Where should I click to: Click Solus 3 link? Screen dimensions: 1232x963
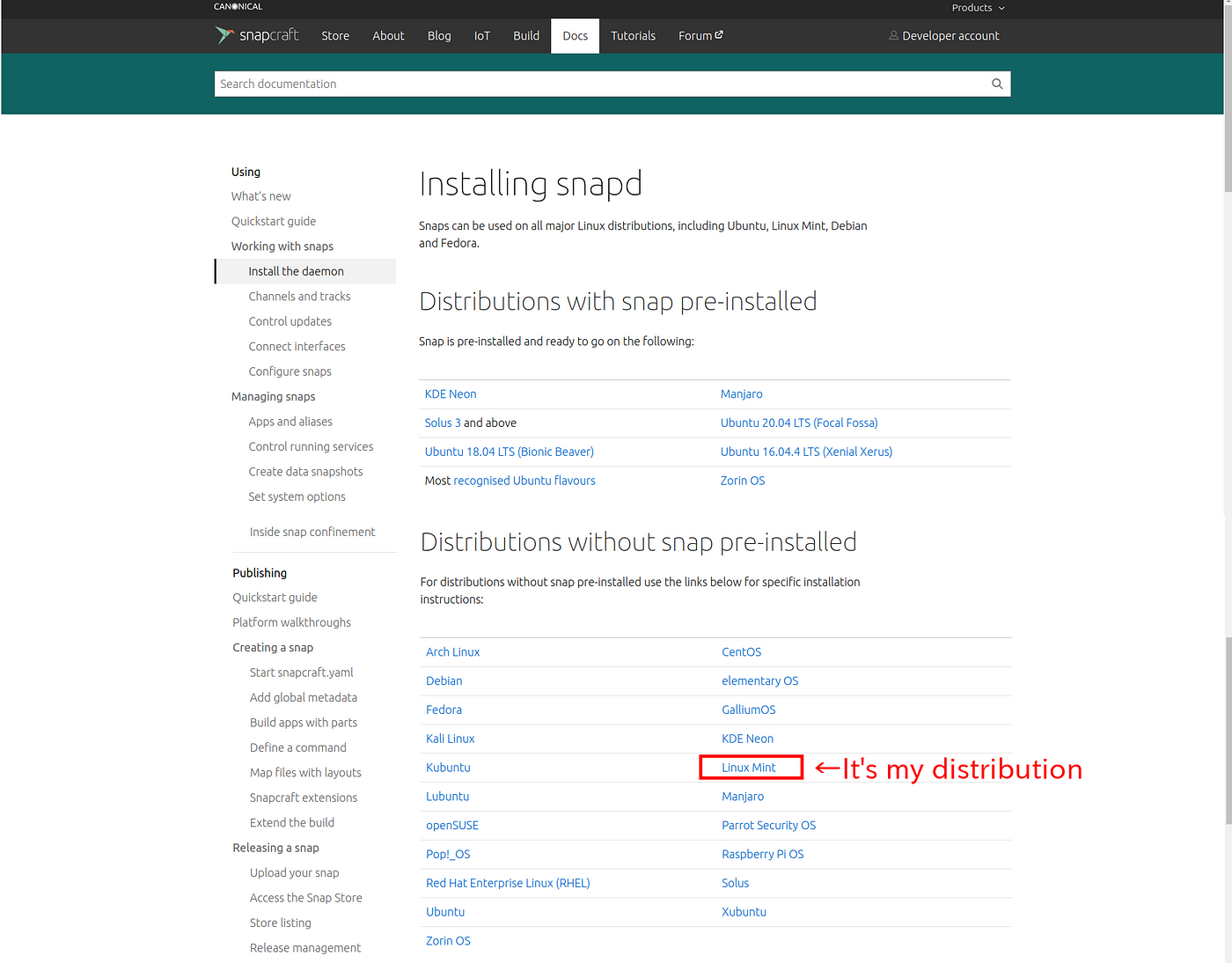coord(443,423)
